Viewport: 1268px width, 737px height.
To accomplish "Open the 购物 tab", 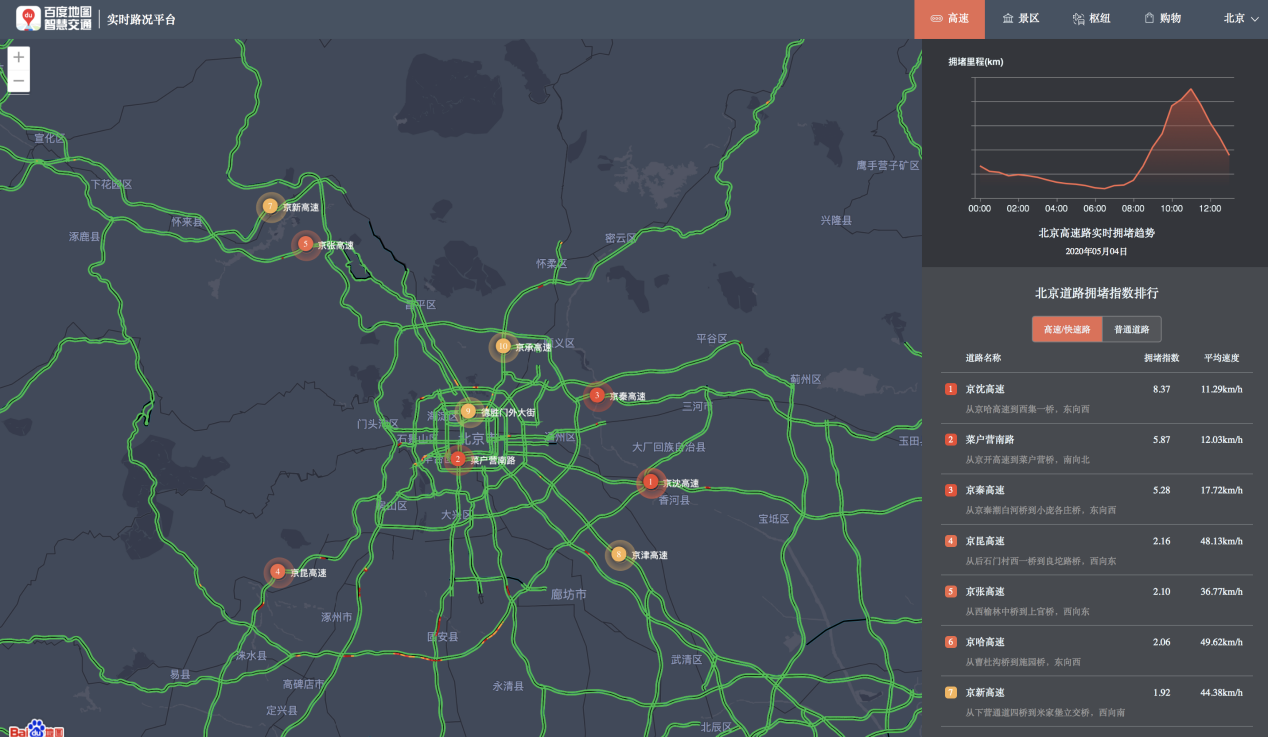I will point(1162,19).
